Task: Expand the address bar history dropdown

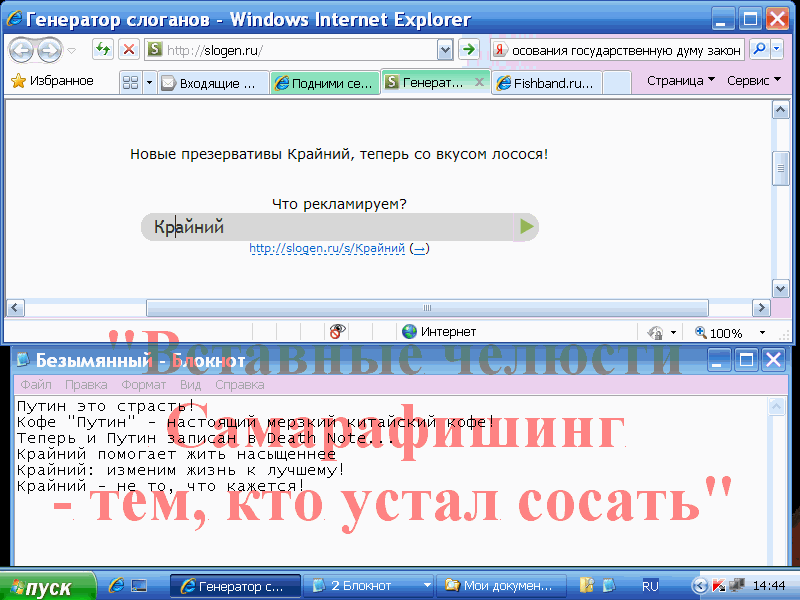Action: (445, 50)
